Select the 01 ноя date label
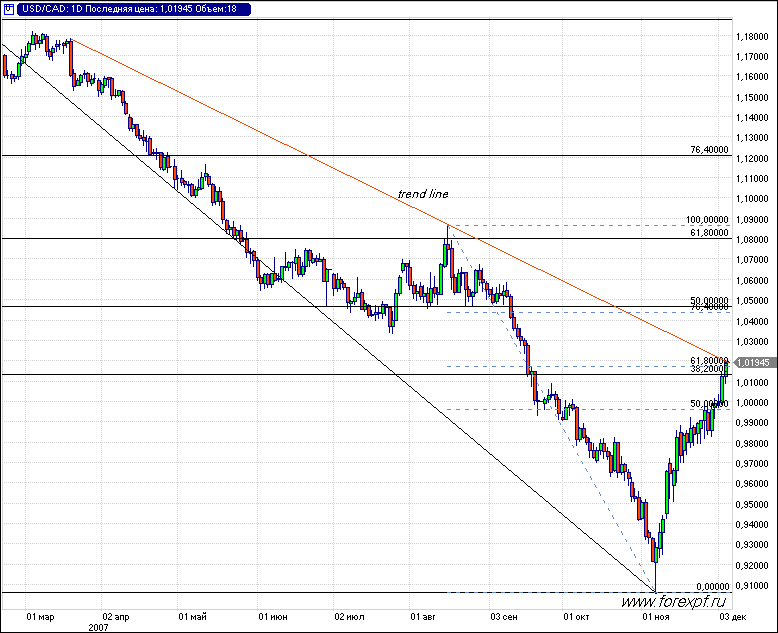 (x=655, y=617)
